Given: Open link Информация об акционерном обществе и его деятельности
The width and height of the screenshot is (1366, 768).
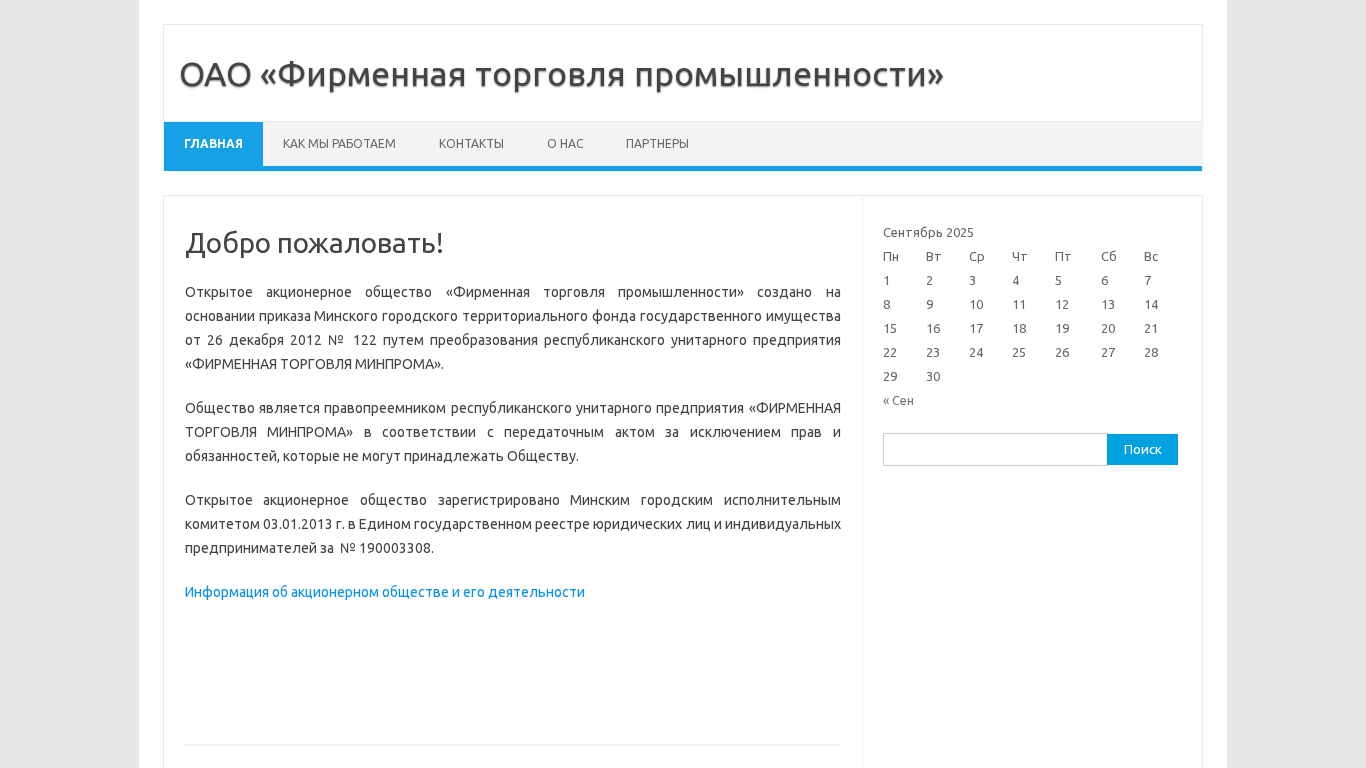Looking at the screenshot, I should [x=385, y=592].
